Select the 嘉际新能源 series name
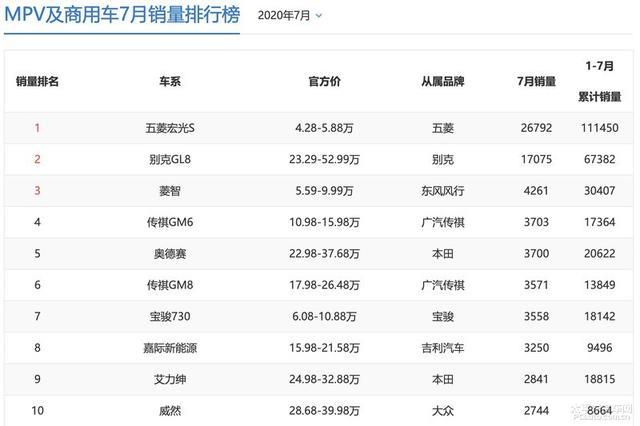Screen dimensions: 640x426 [x=170, y=348]
